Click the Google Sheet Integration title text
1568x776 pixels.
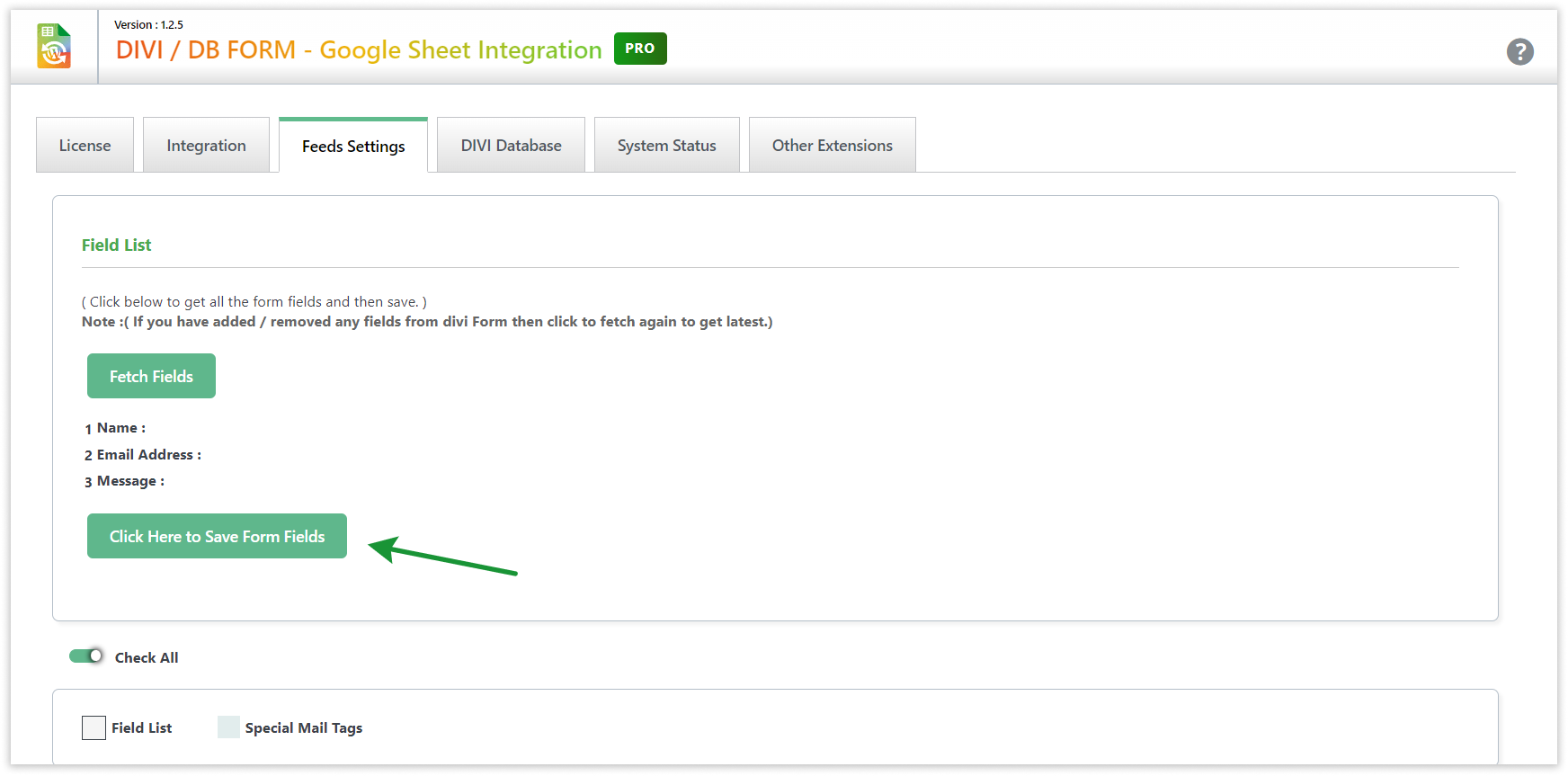coord(460,50)
